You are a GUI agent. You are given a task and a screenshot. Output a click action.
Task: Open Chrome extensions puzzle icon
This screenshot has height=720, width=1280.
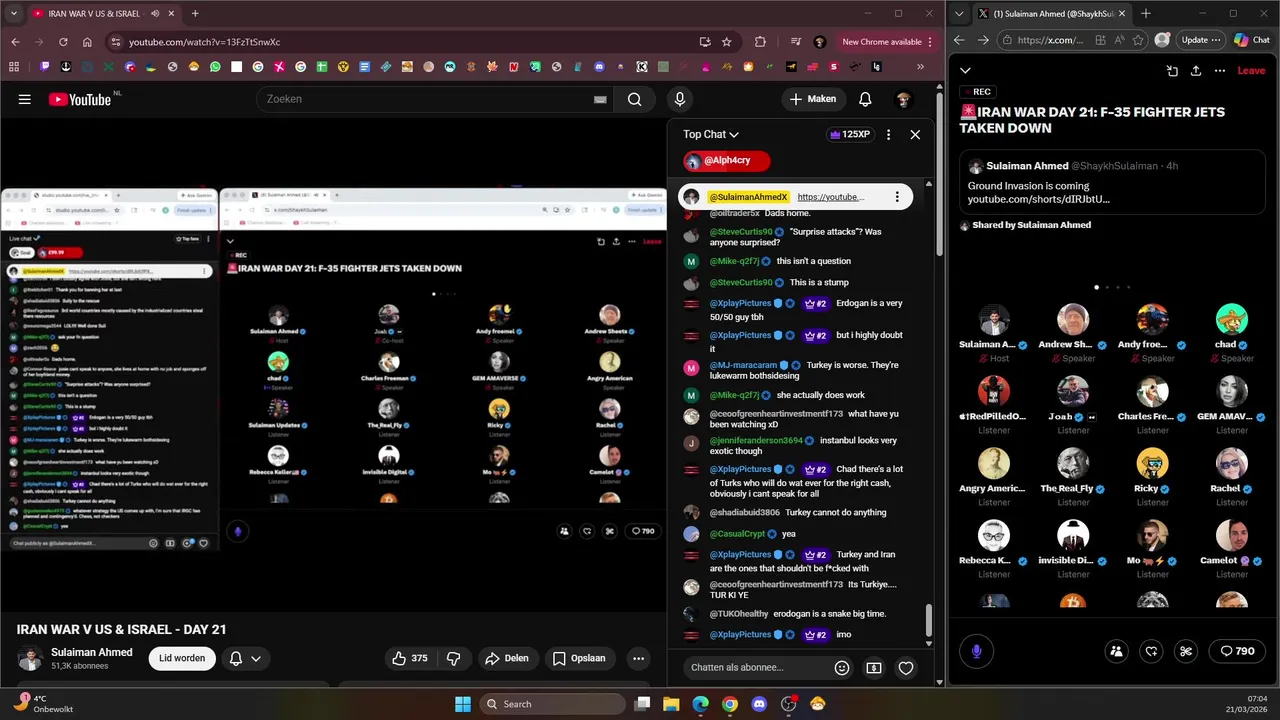point(760,42)
